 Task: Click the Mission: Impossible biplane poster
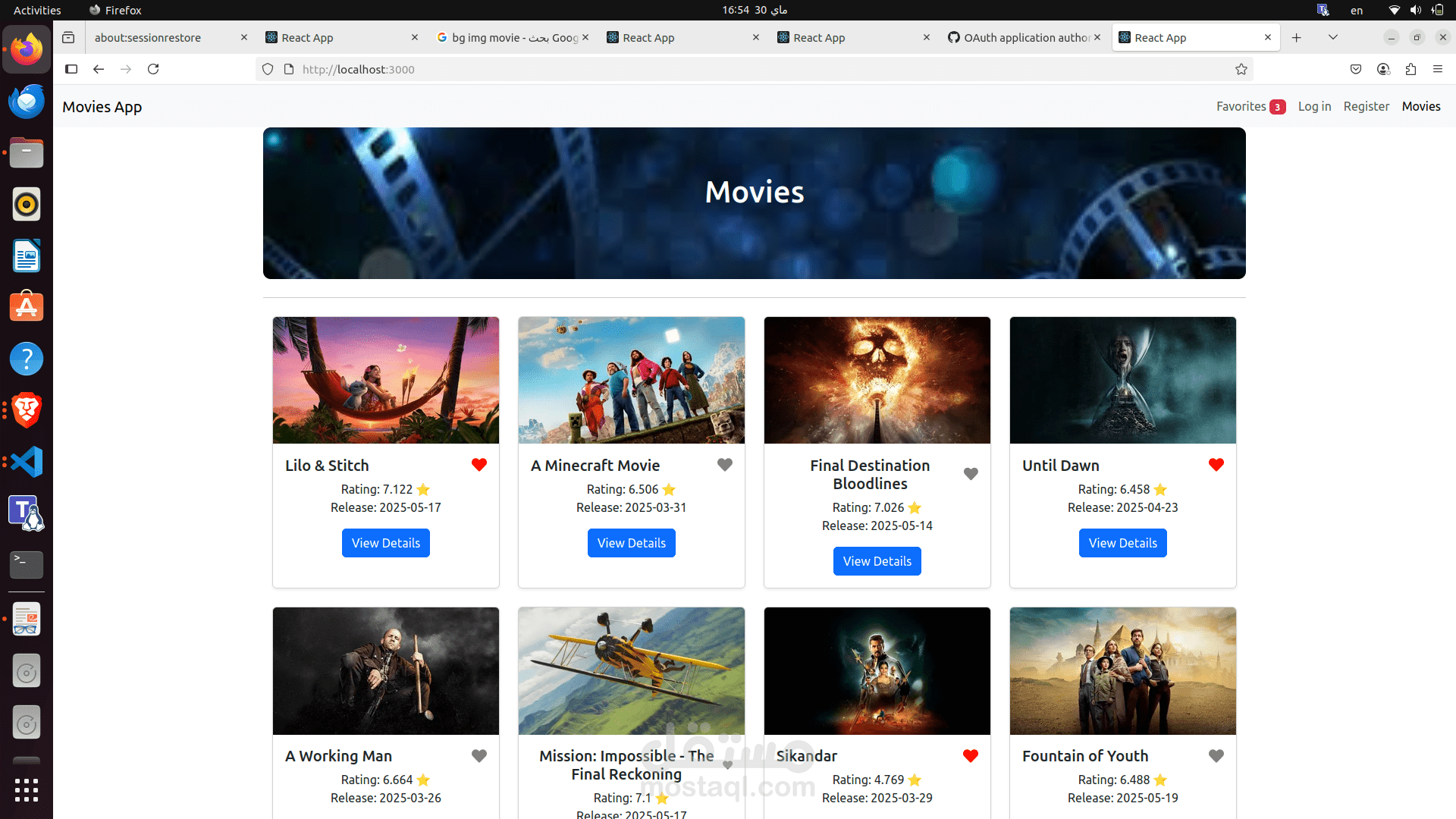632,671
